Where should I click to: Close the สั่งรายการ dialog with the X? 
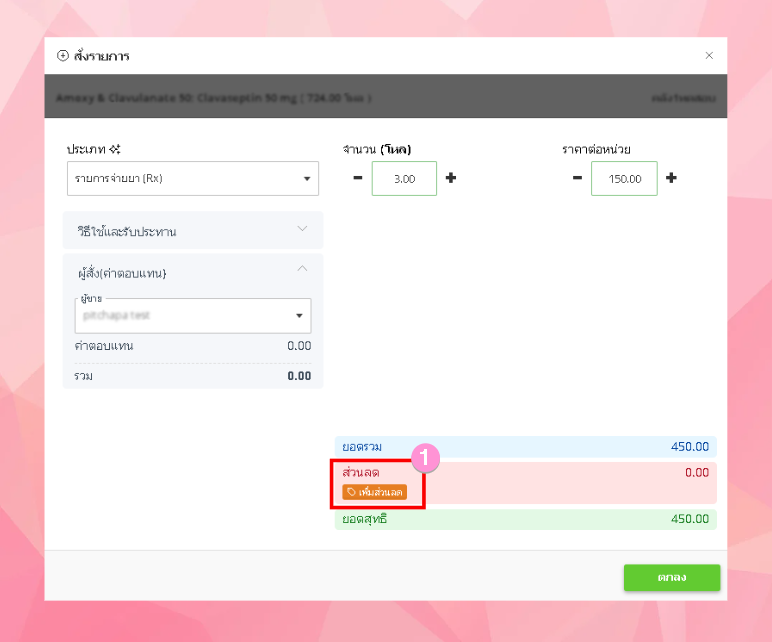[709, 55]
